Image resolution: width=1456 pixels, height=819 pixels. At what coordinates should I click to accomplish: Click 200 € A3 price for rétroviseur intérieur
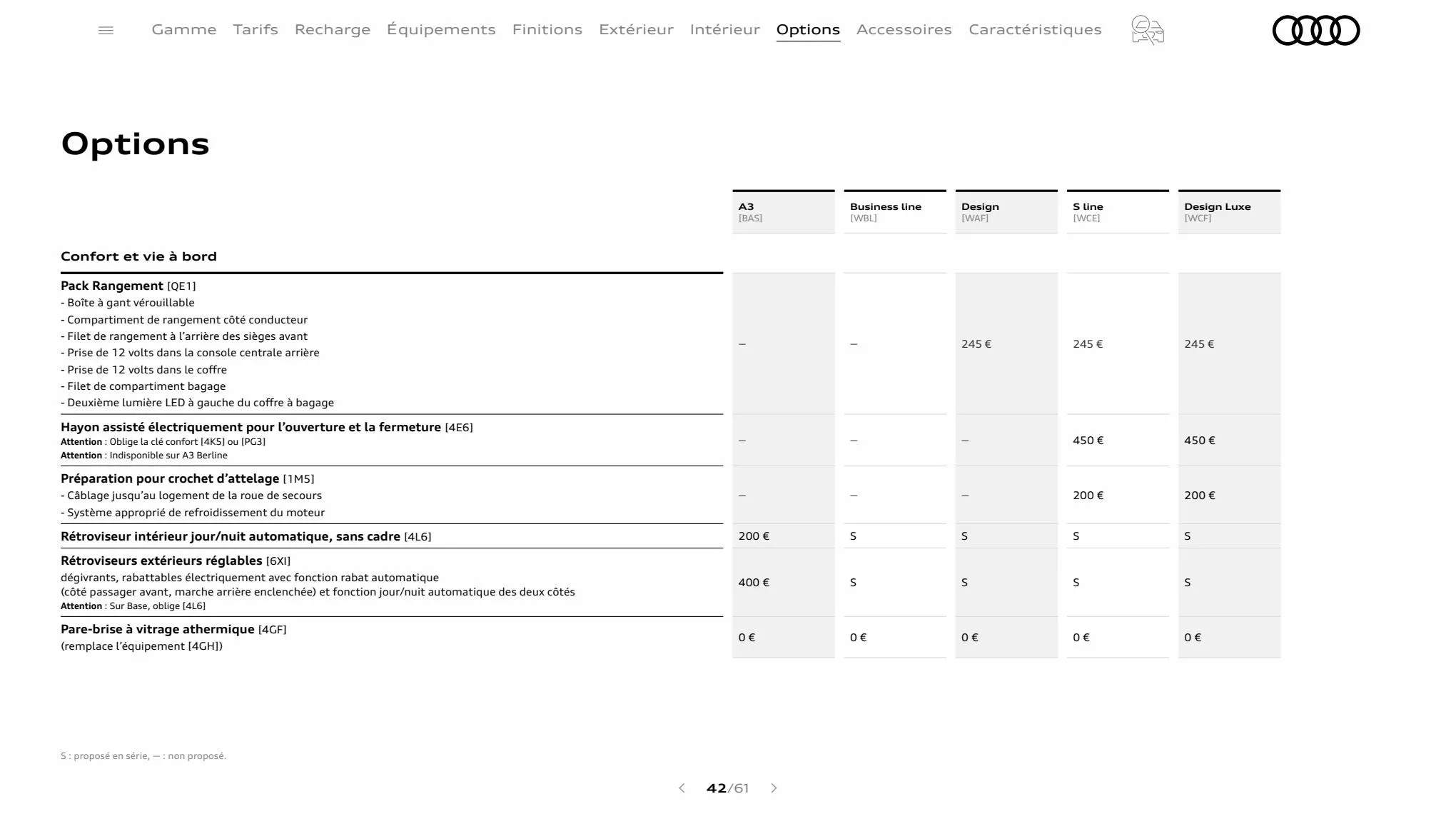(x=754, y=536)
